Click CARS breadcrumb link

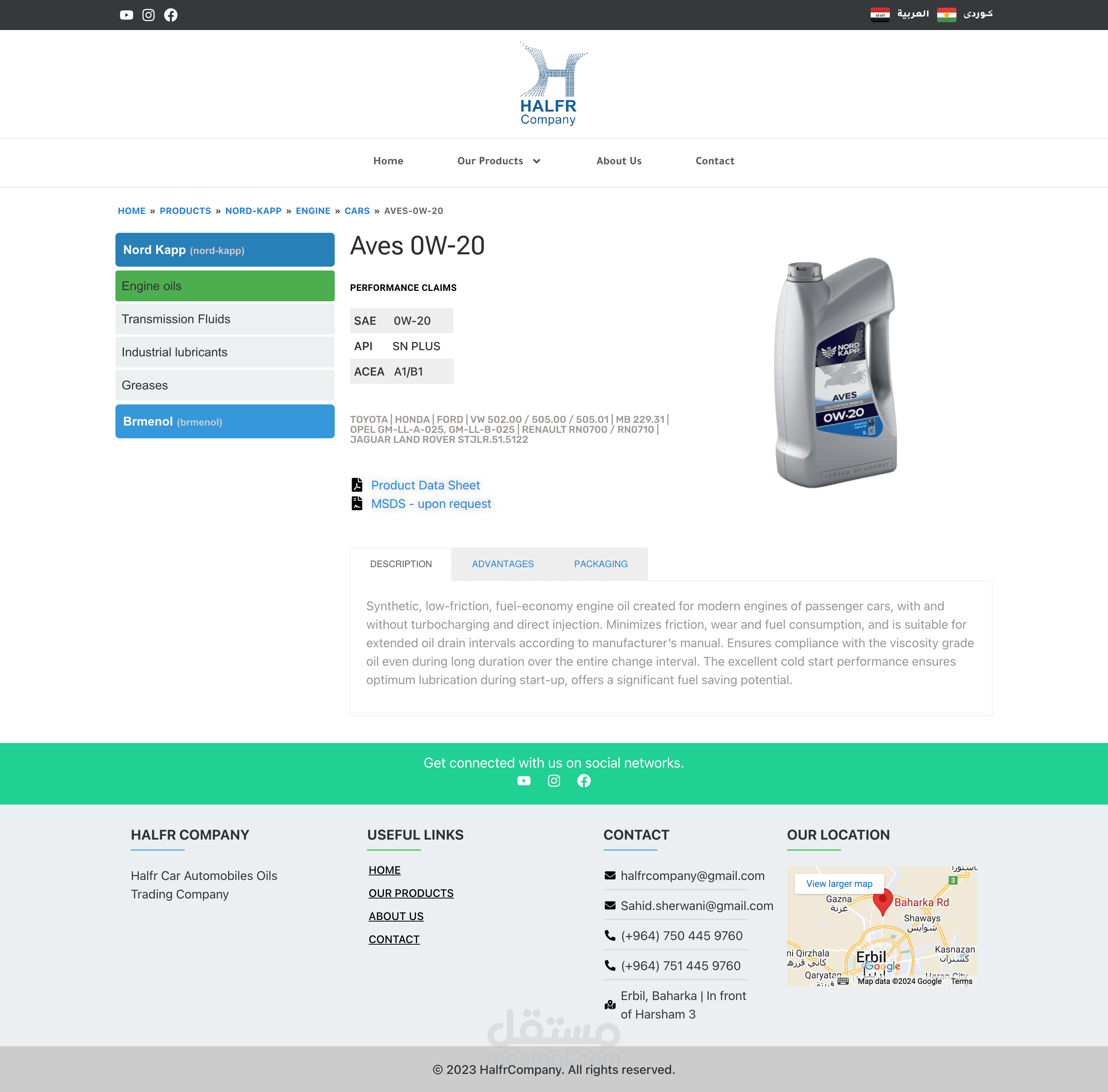click(x=357, y=211)
